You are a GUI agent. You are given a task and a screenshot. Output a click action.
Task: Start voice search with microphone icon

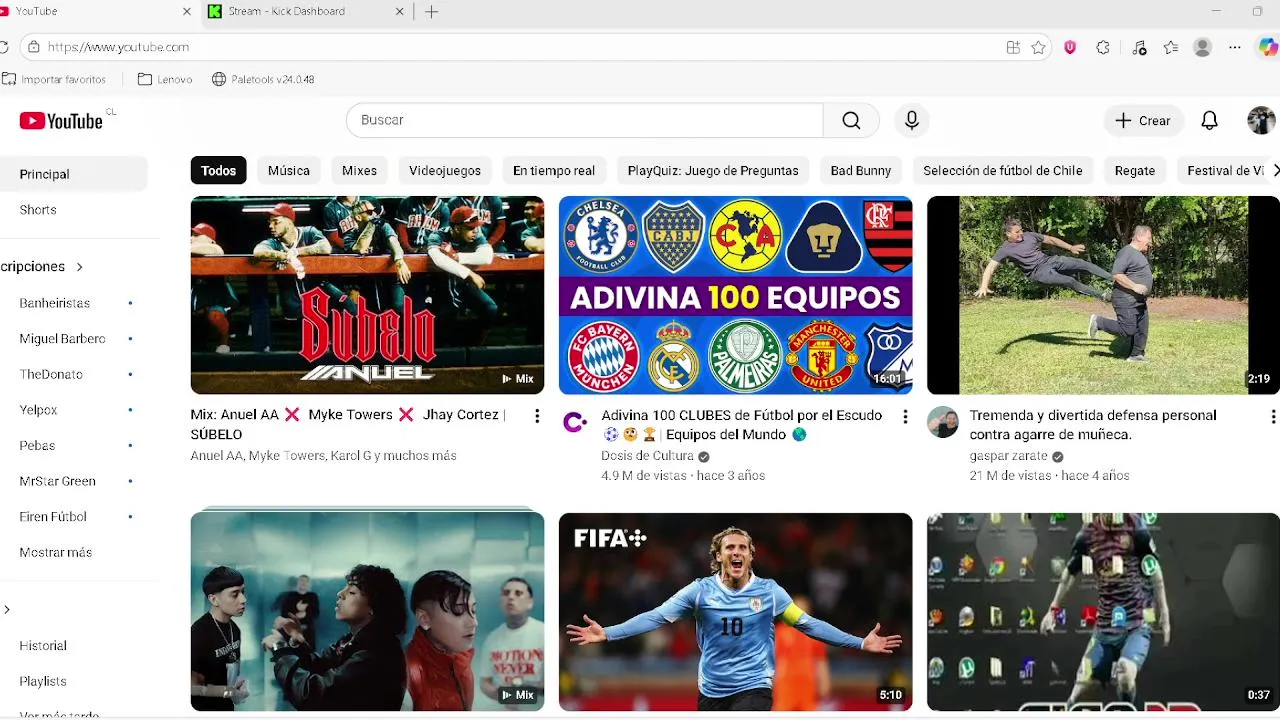[911, 120]
